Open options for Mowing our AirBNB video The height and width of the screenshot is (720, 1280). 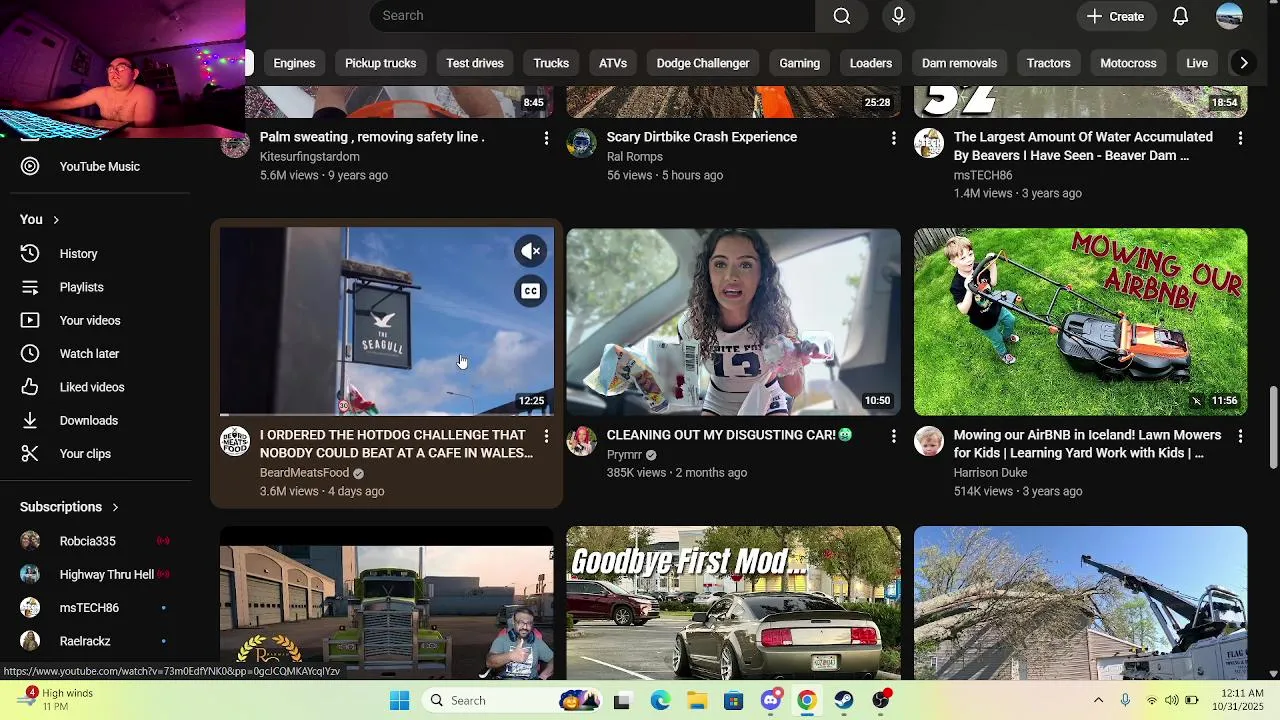pos(1240,436)
